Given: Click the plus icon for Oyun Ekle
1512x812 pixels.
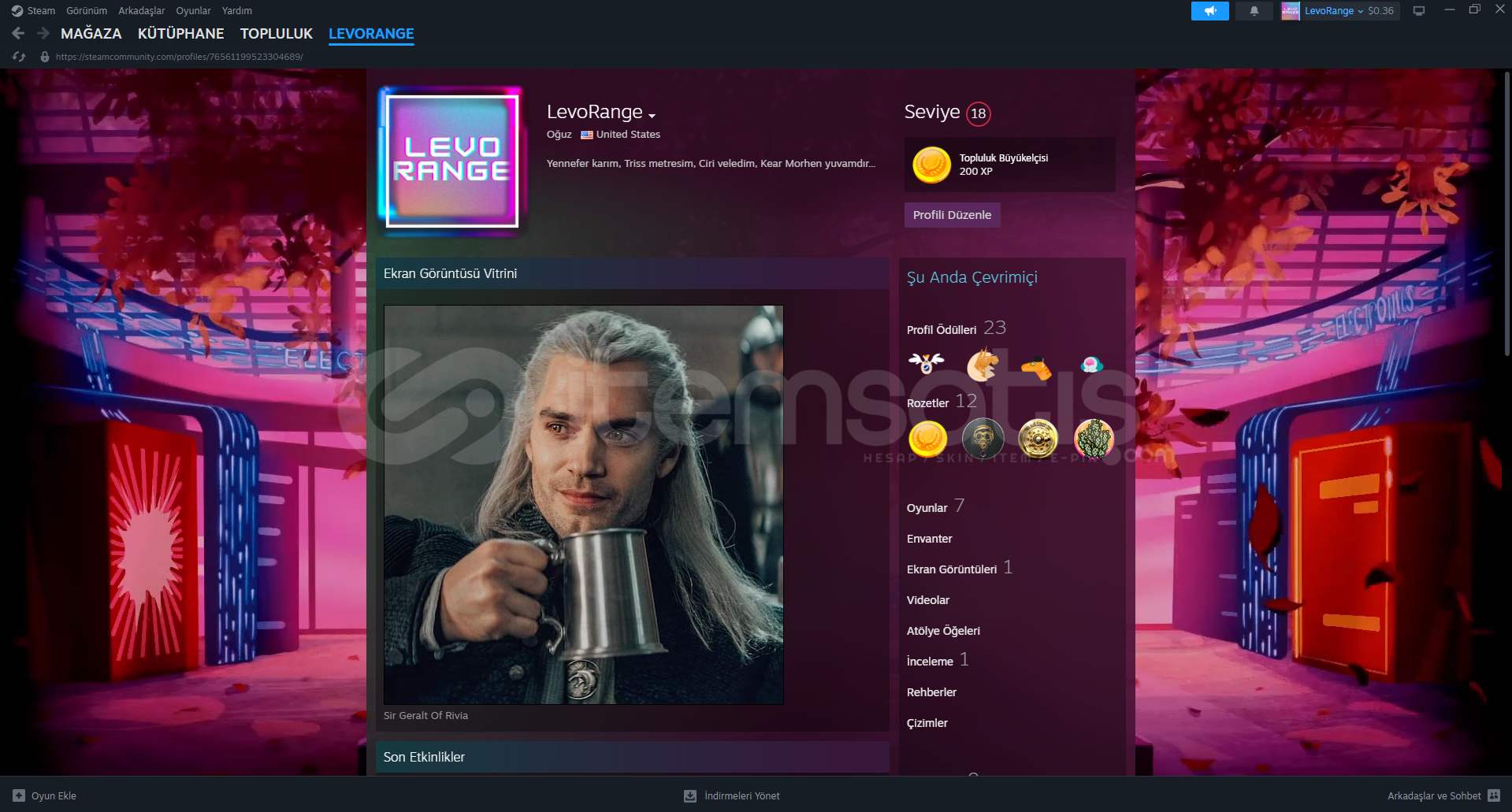Looking at the screenshot, I should click(x=19, y=795).
